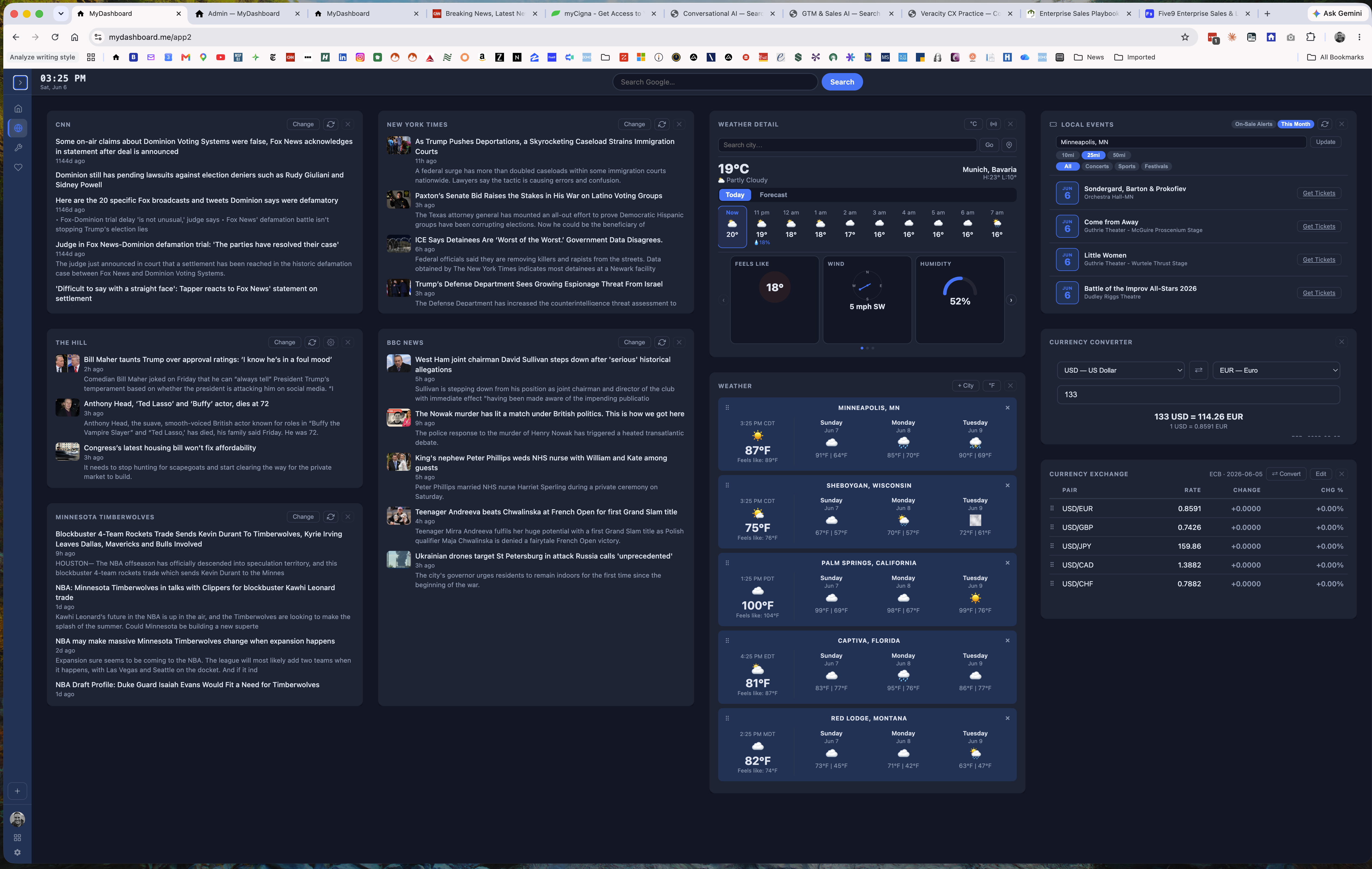The width and height of the screenshot is (1372, 869).
Task: Open settings gear on The Hill widget
Action: tap(330, 342)
